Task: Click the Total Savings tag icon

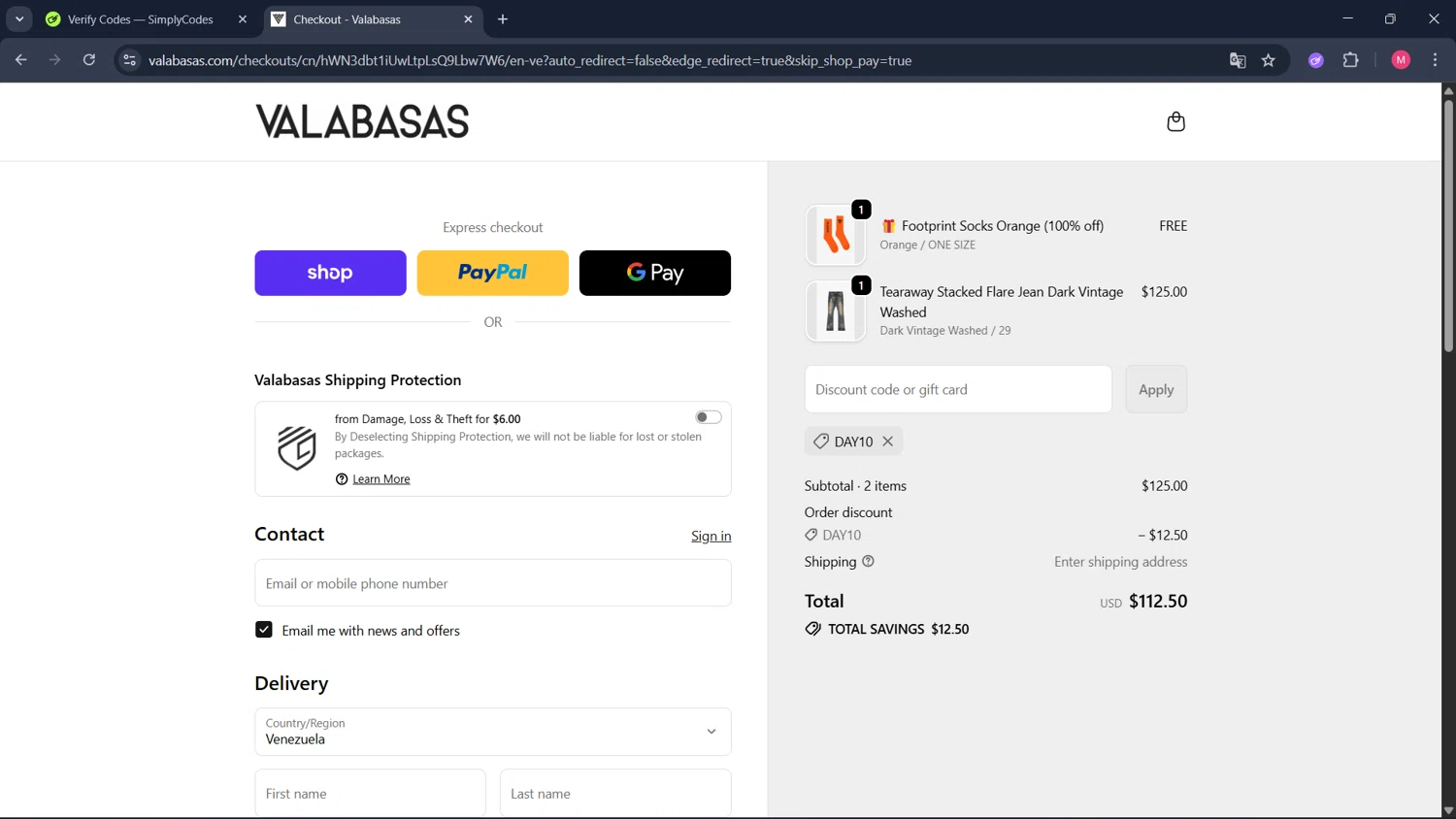Action: tap(812, 629)
